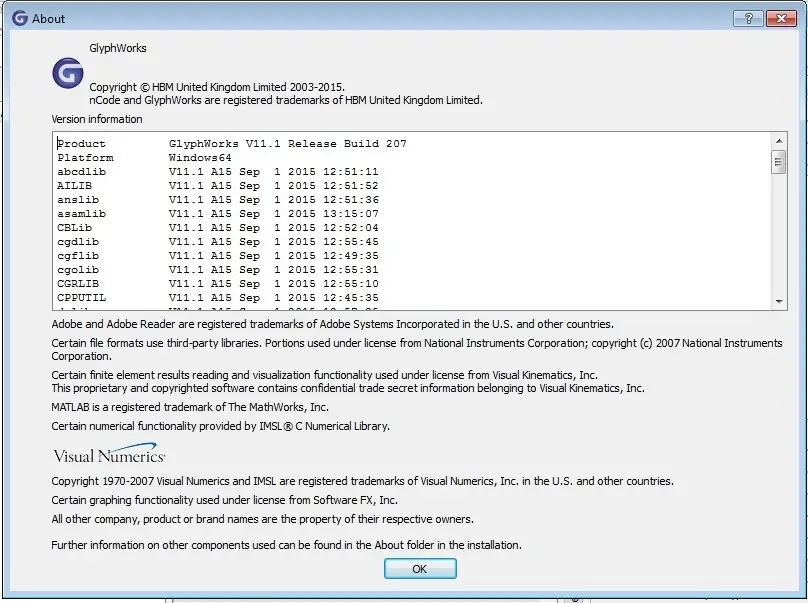
Task: Select the cgdlib version row
Action: click(x=217, y=242)
